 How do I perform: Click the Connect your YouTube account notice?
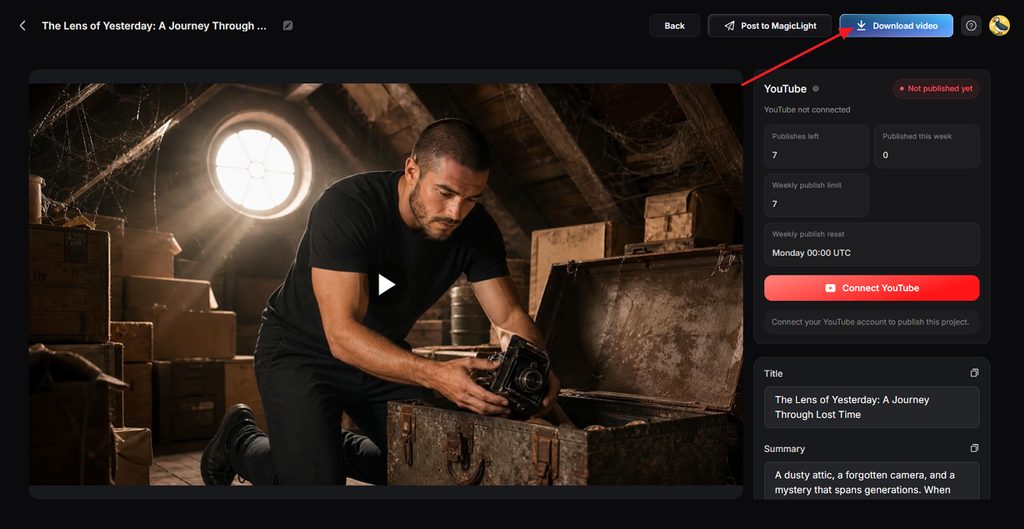coord(872,323)
